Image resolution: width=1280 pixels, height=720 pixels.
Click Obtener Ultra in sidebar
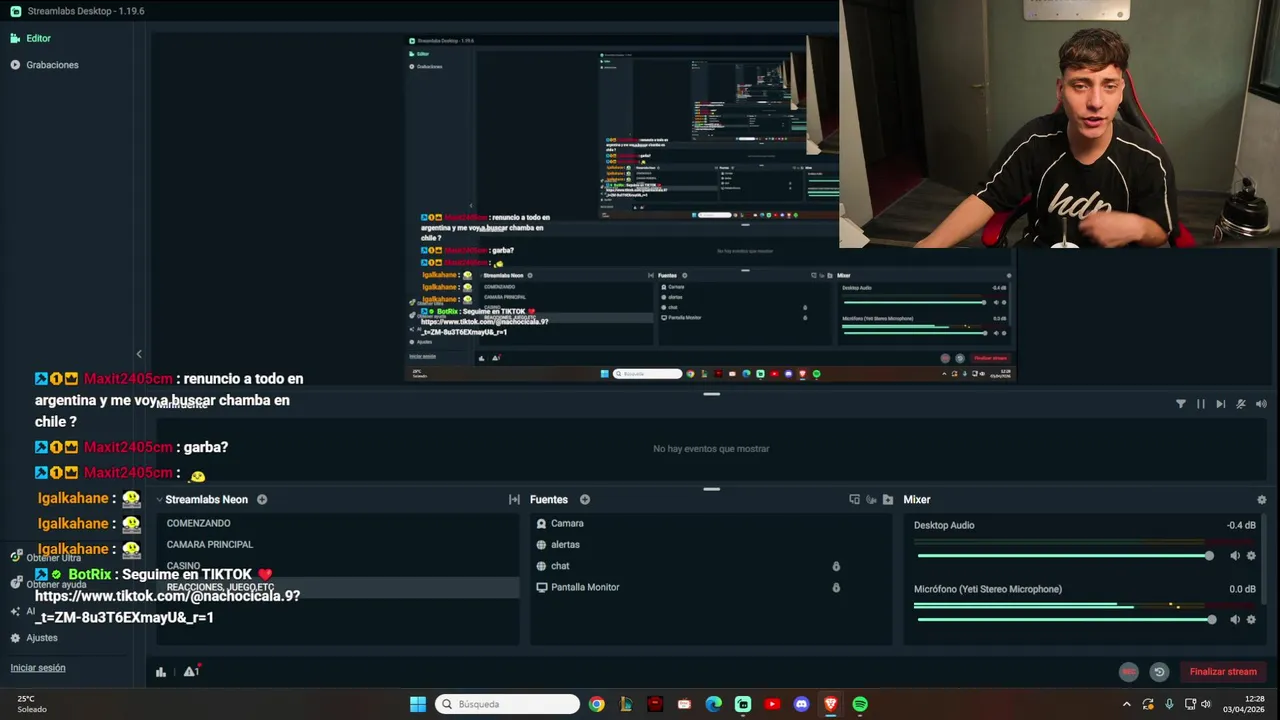pos(46,558)
